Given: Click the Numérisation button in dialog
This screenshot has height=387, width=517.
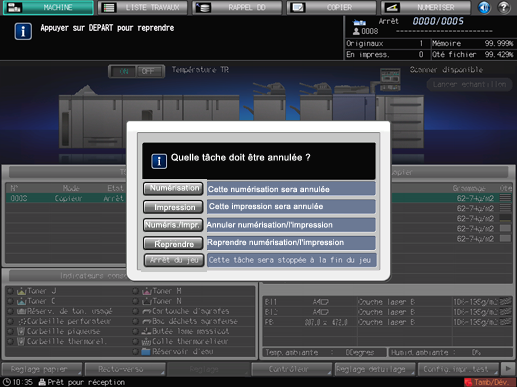Looking at the screenshot, I should pyautogui.click(x=173, y=188).
